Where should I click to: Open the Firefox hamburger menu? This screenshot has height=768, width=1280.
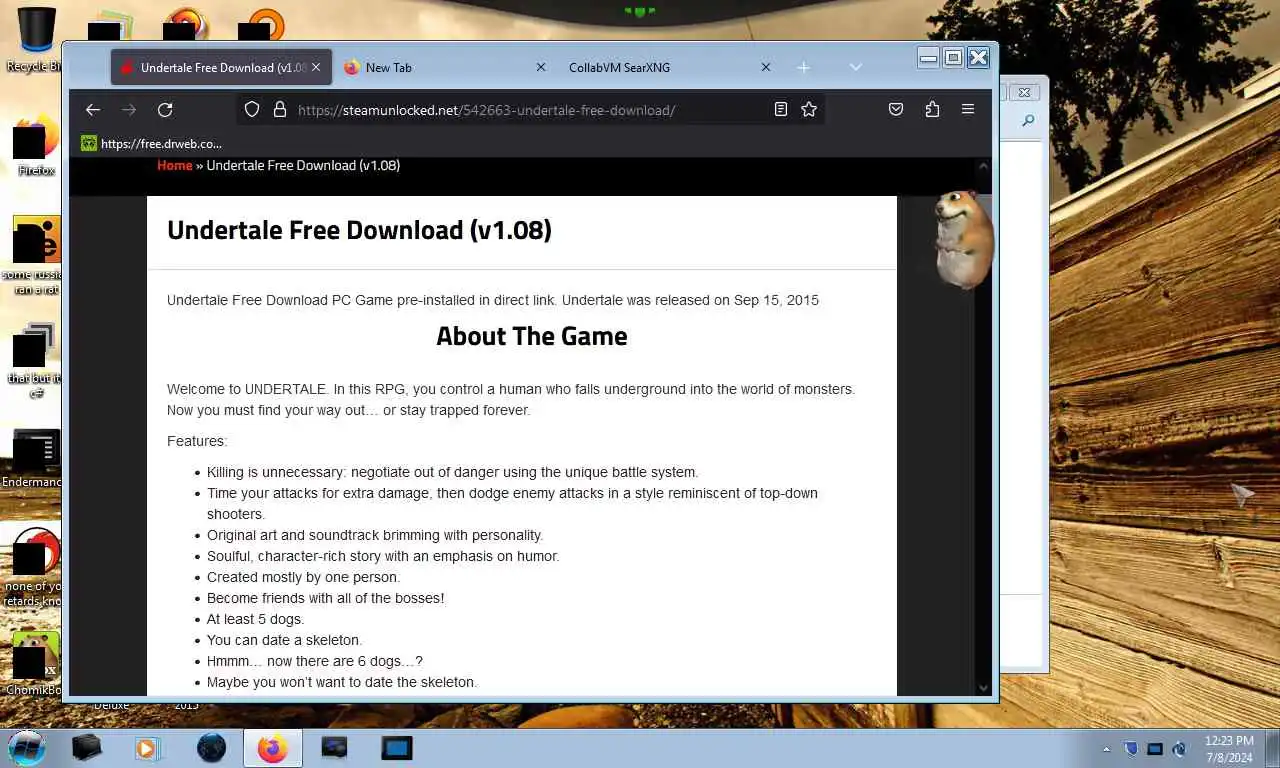click(x=968, y=110)
